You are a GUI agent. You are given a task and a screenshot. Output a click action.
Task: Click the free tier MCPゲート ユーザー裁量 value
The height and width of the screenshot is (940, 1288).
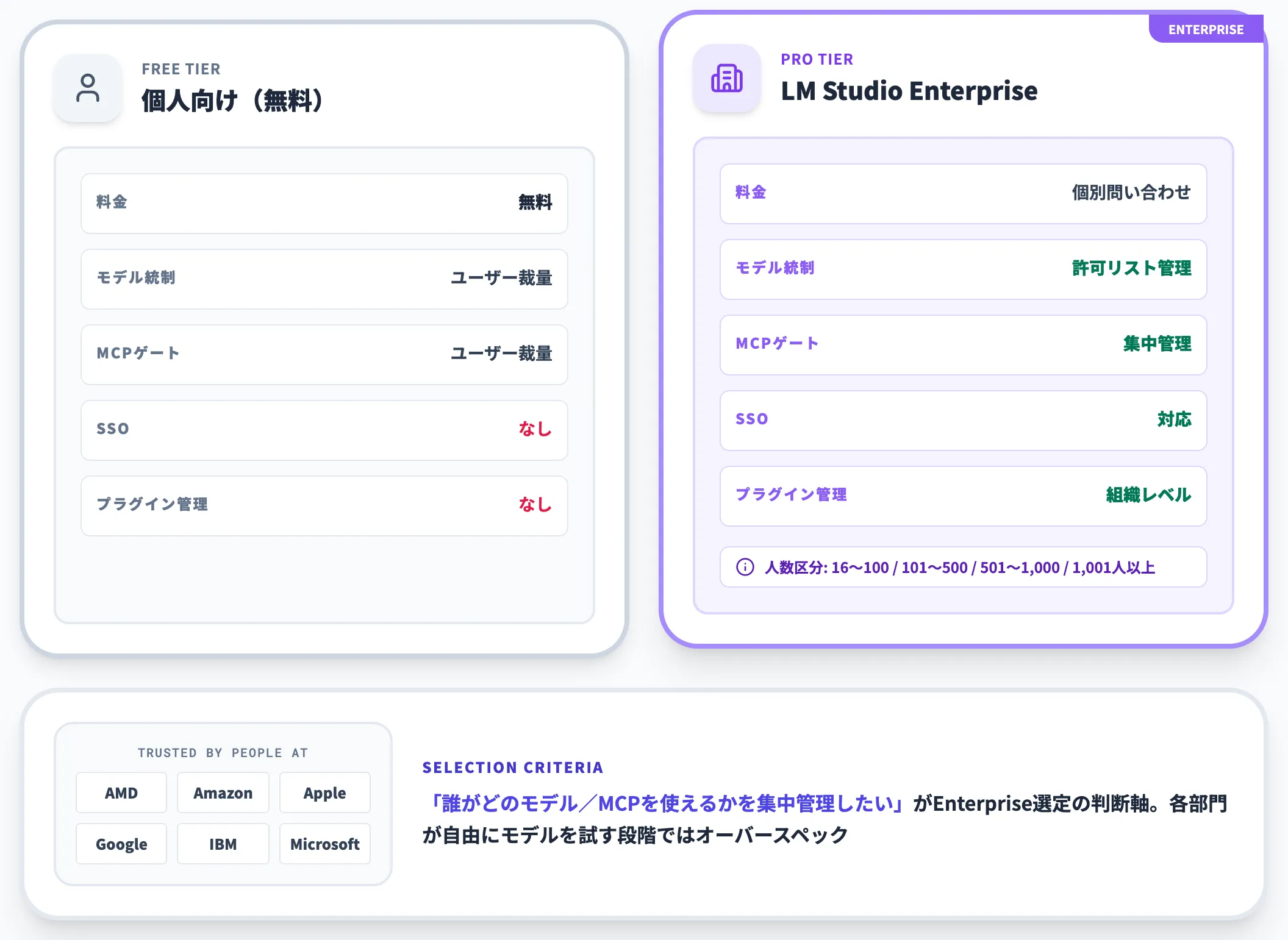[501, 354]
